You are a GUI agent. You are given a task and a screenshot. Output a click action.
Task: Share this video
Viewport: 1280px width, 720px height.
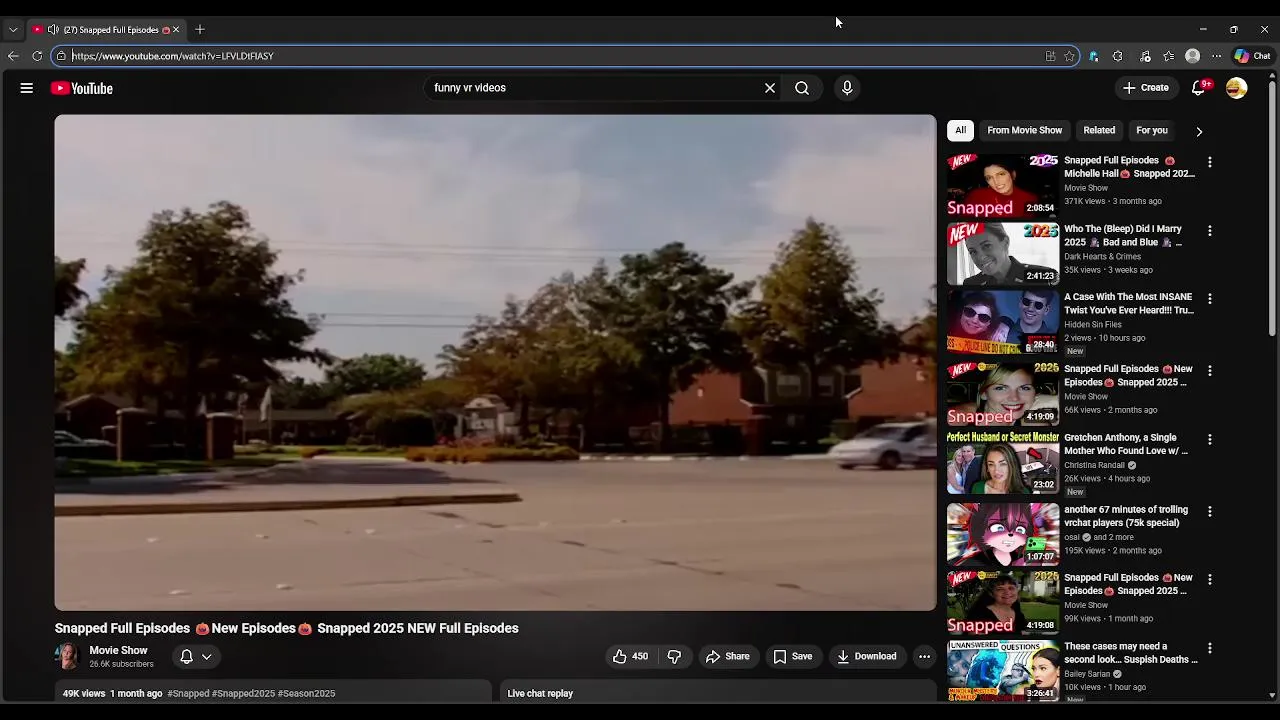pyautogui.click(x=728, y=656)
